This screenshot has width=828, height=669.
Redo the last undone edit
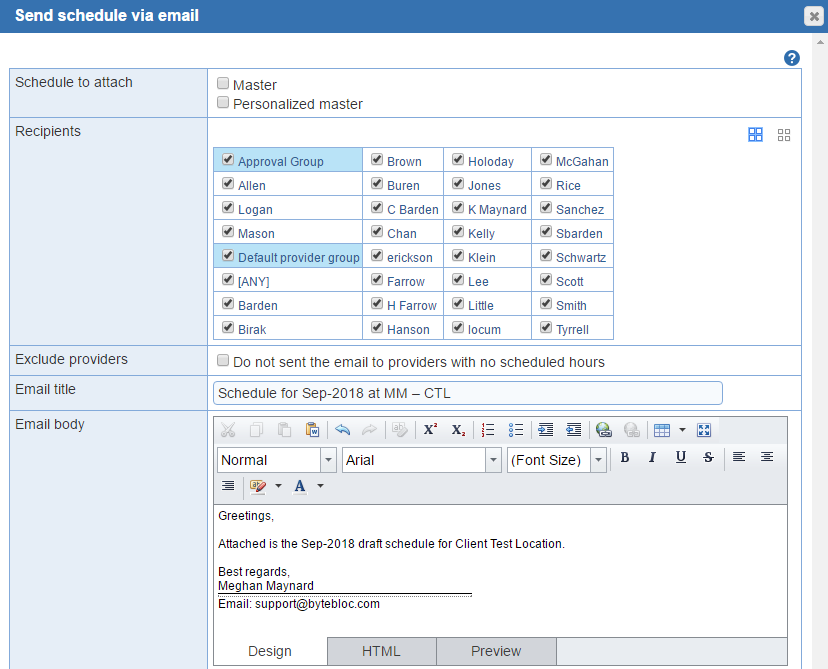[369, 430]
